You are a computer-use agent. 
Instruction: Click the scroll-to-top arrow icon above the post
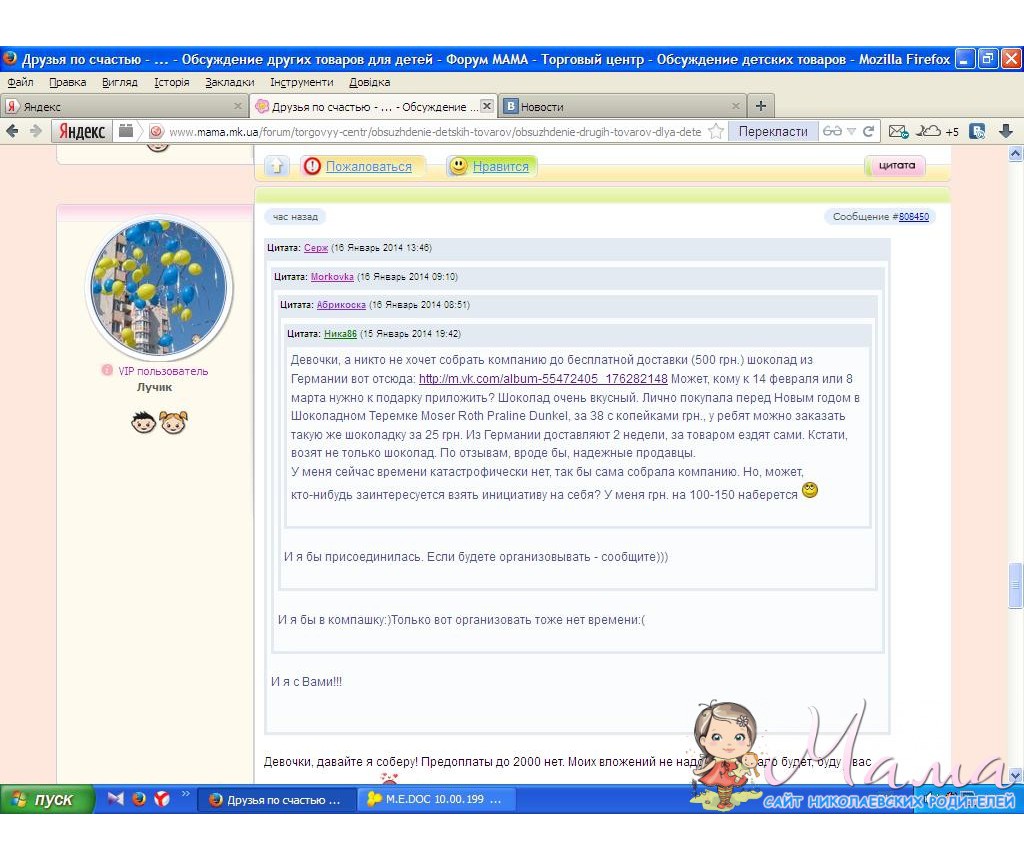(x=278, y=166)
